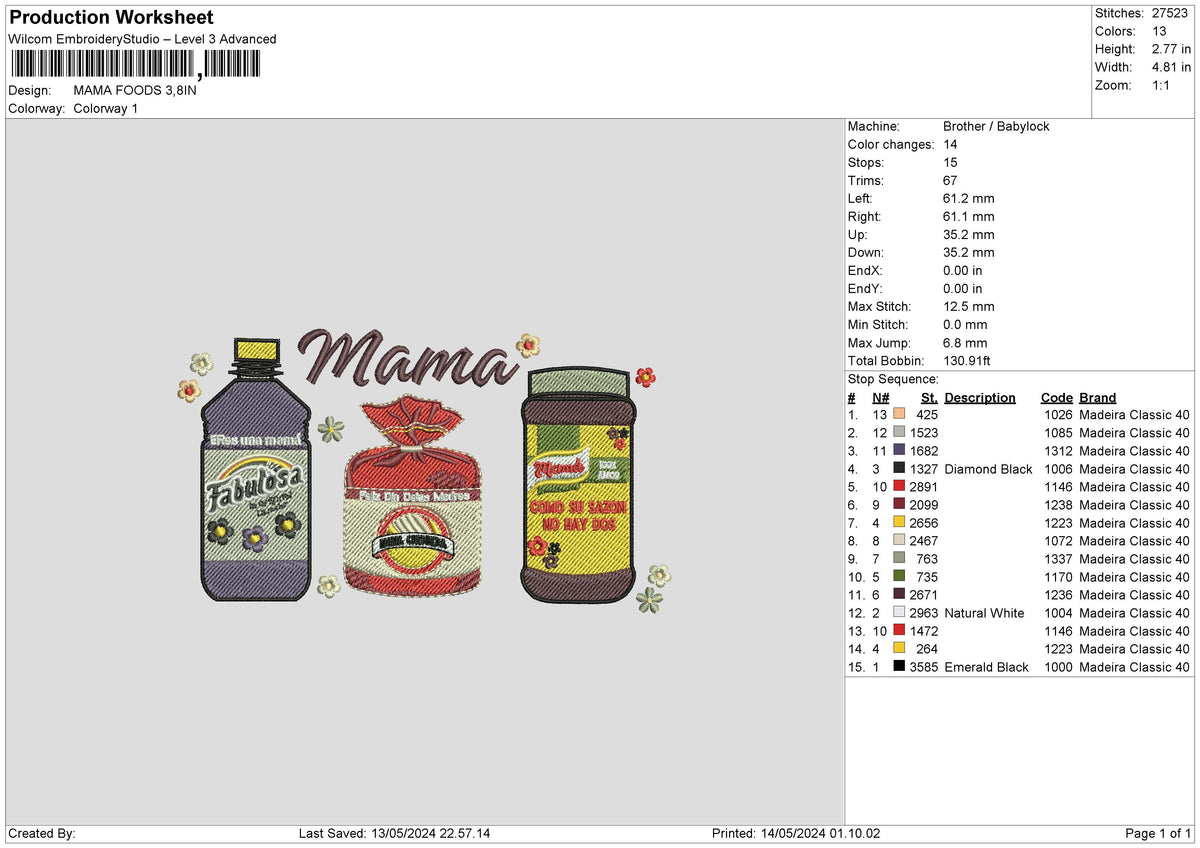1200x848 pixels.
Task: Click the peach color swatch for stop 1
Action: pos(899,414)
